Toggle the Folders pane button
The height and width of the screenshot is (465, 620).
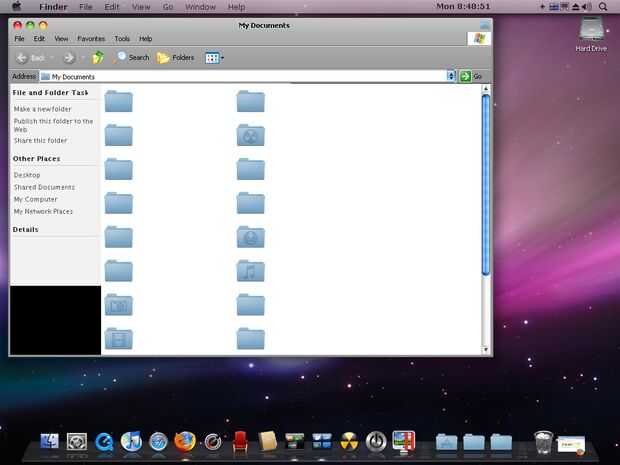point(176,58)
